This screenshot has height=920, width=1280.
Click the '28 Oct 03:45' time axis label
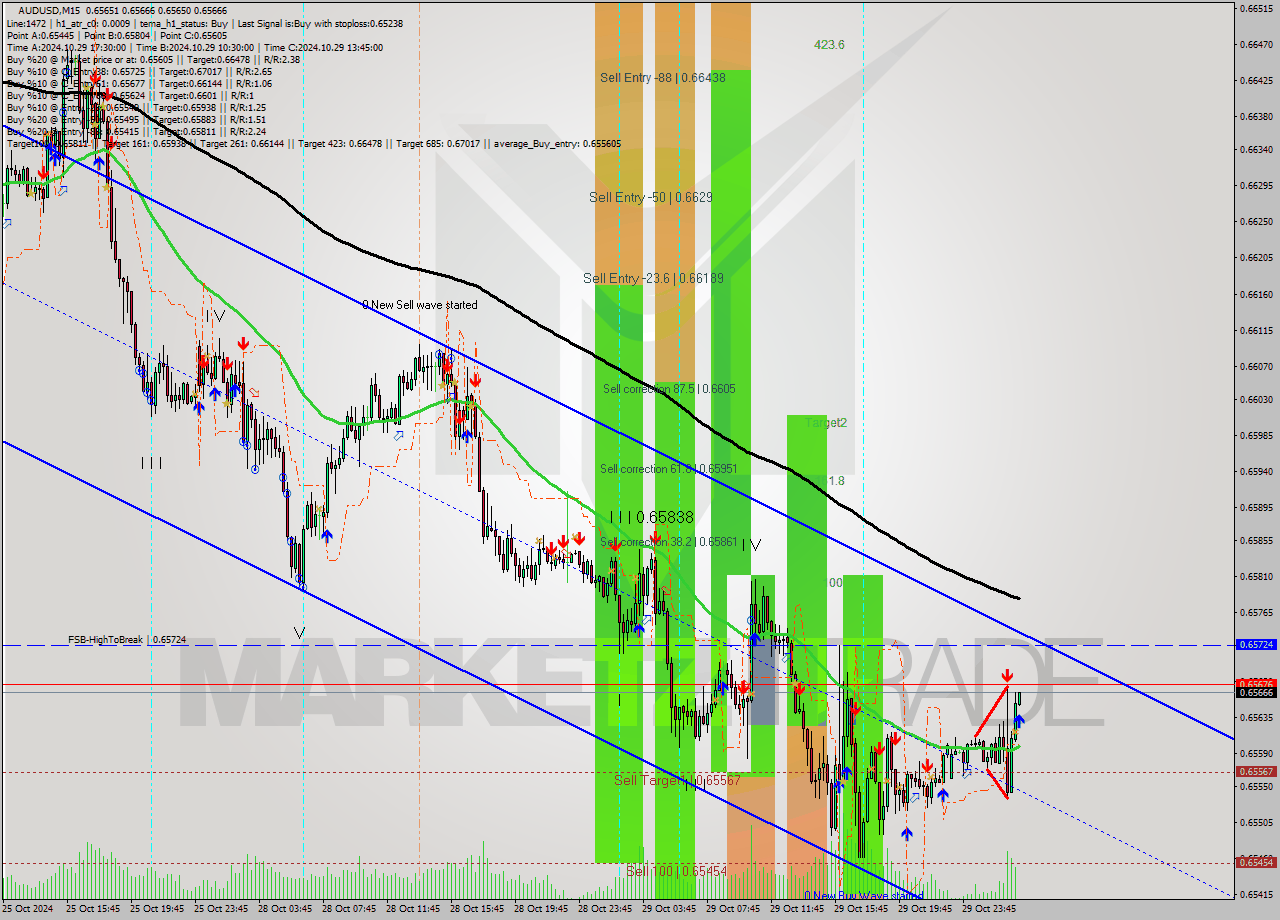[283, 909]
